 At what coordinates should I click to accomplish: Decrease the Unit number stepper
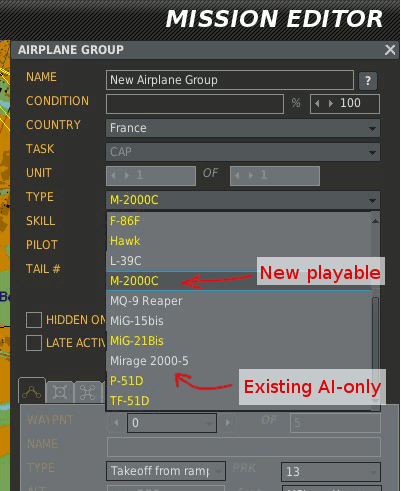(113, 175)
